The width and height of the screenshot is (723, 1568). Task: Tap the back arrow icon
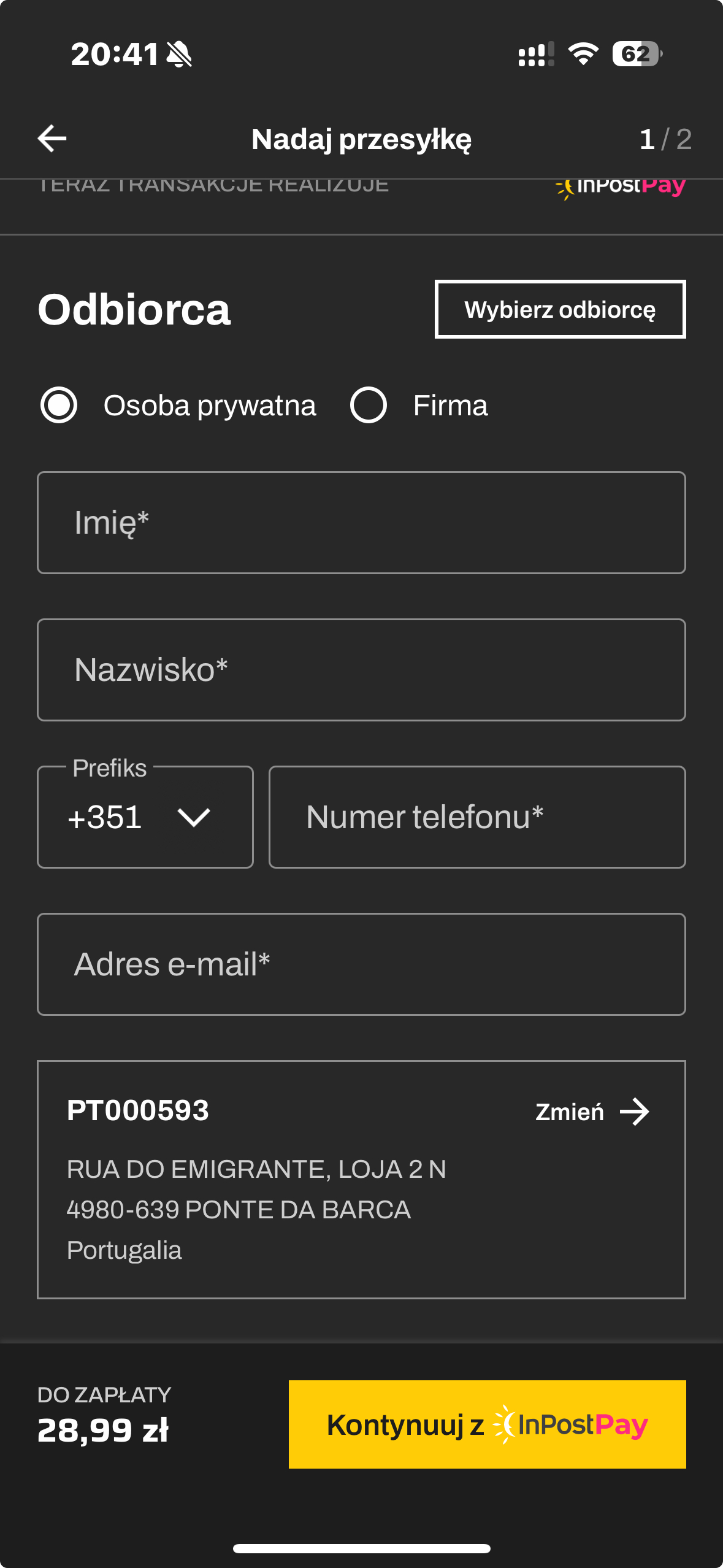coord(52,139)
